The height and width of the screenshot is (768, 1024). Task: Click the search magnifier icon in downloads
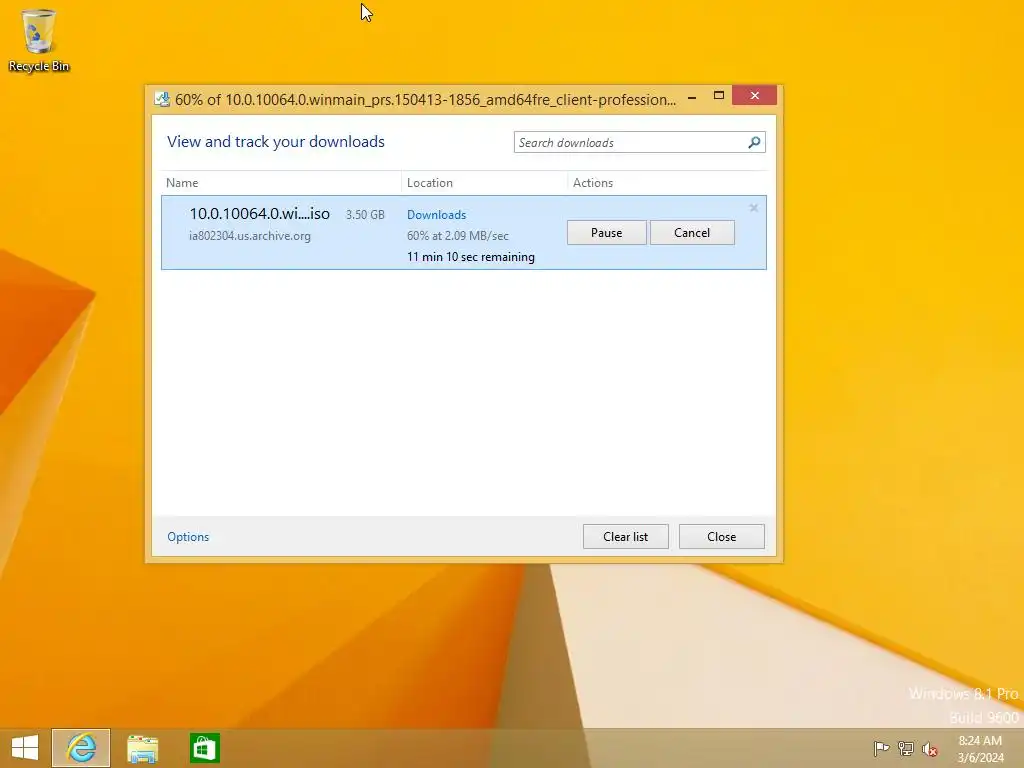[x=754, y=142]
